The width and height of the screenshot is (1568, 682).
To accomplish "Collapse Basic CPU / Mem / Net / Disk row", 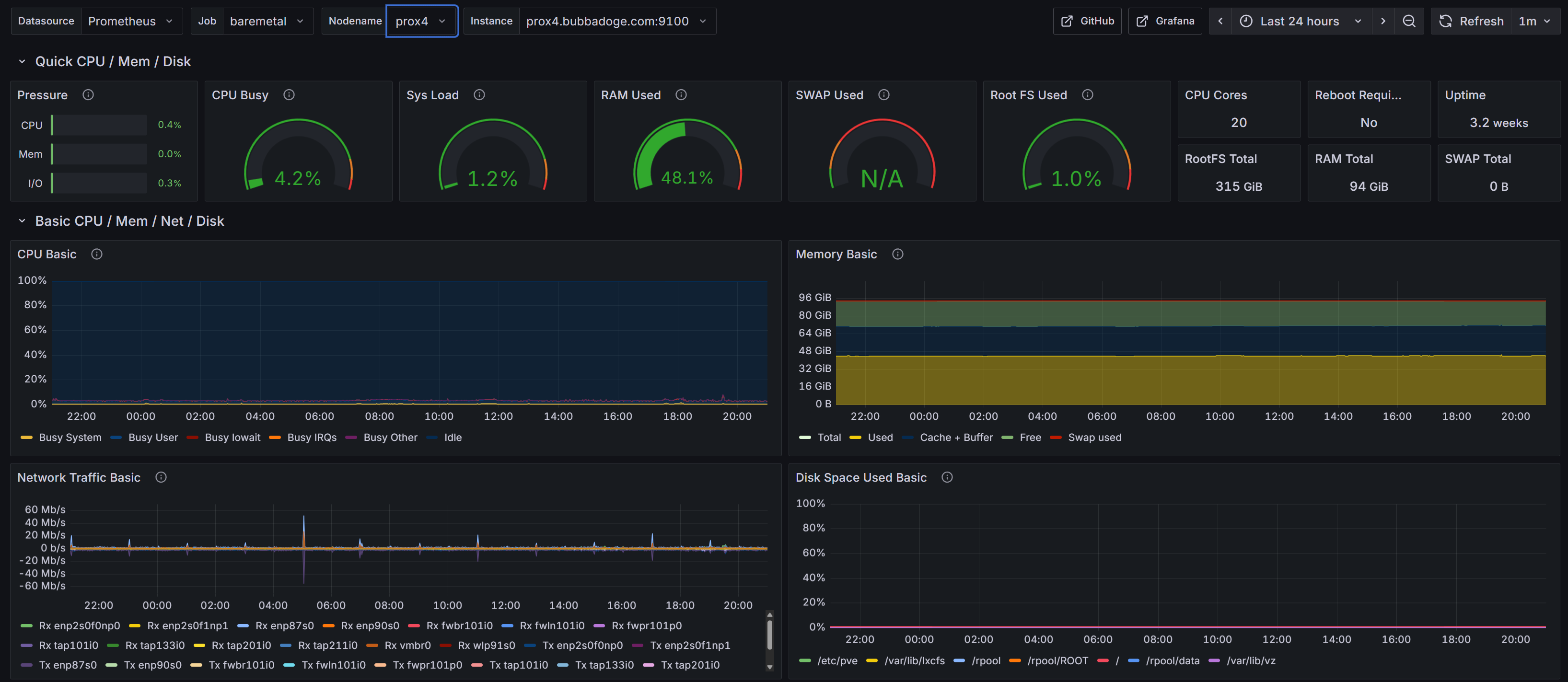I will pyautogui.click(x=22, y=221).
